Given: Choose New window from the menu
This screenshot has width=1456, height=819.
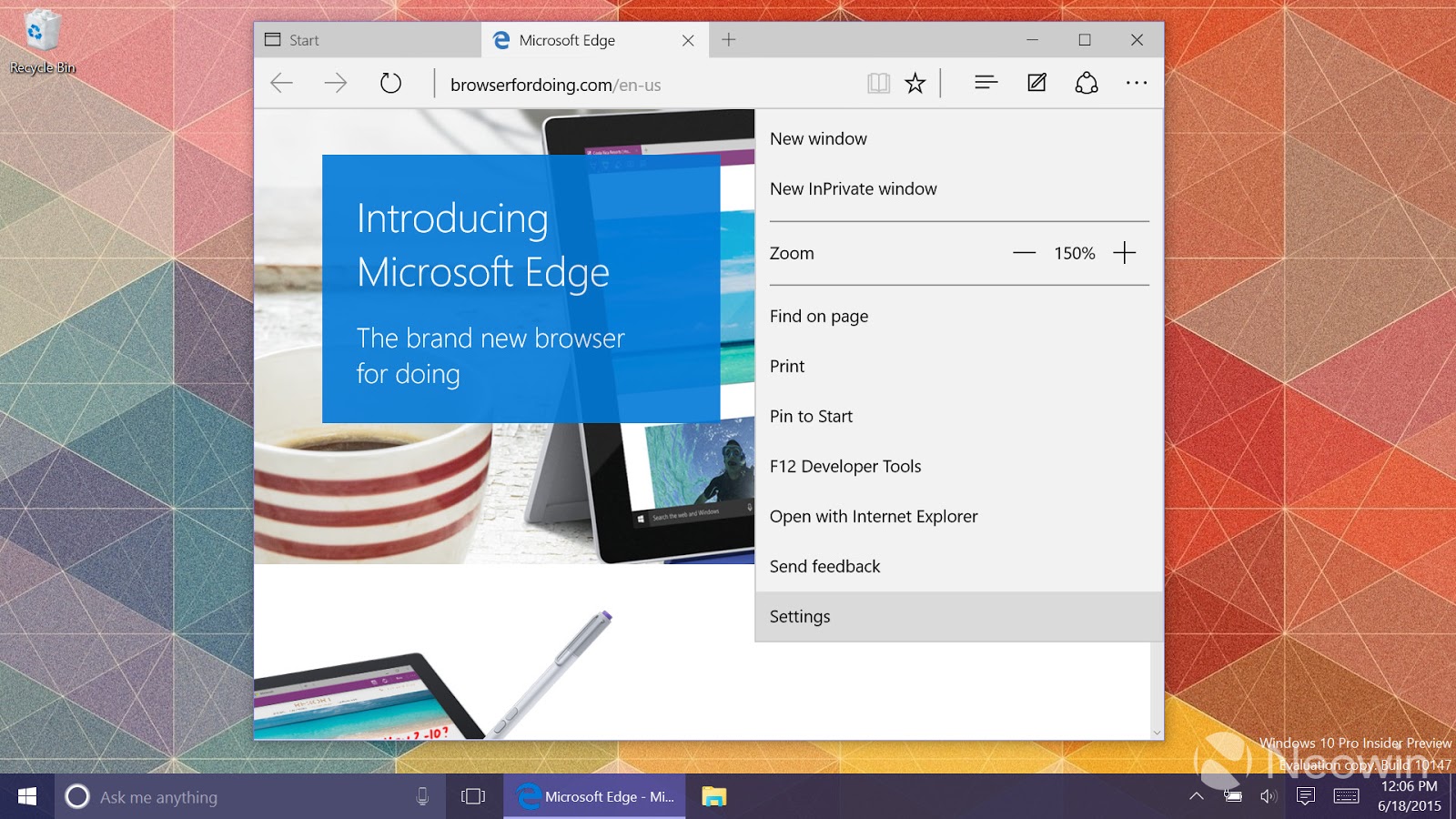Looking at the screenshot, I should 959,139.
